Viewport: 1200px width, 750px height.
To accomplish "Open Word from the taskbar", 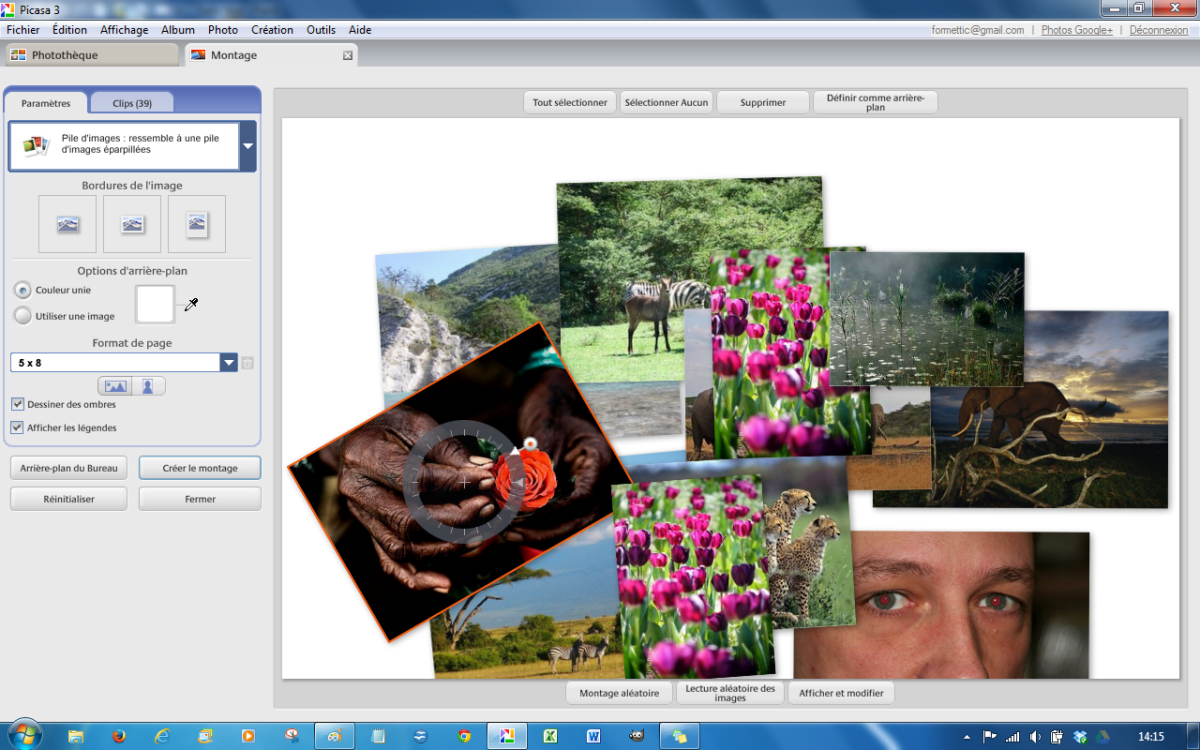I will click(593, 736).
